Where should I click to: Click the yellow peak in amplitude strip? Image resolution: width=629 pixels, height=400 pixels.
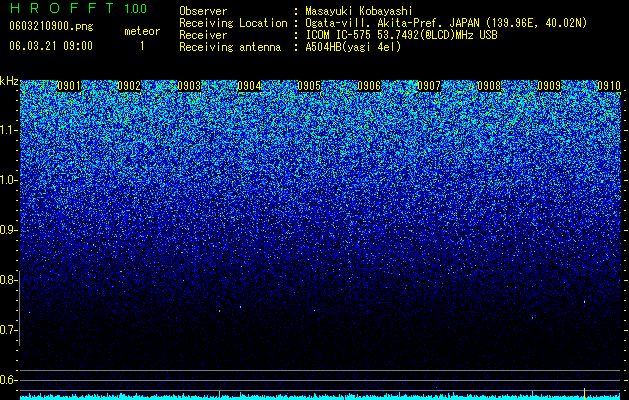[584, 393]
